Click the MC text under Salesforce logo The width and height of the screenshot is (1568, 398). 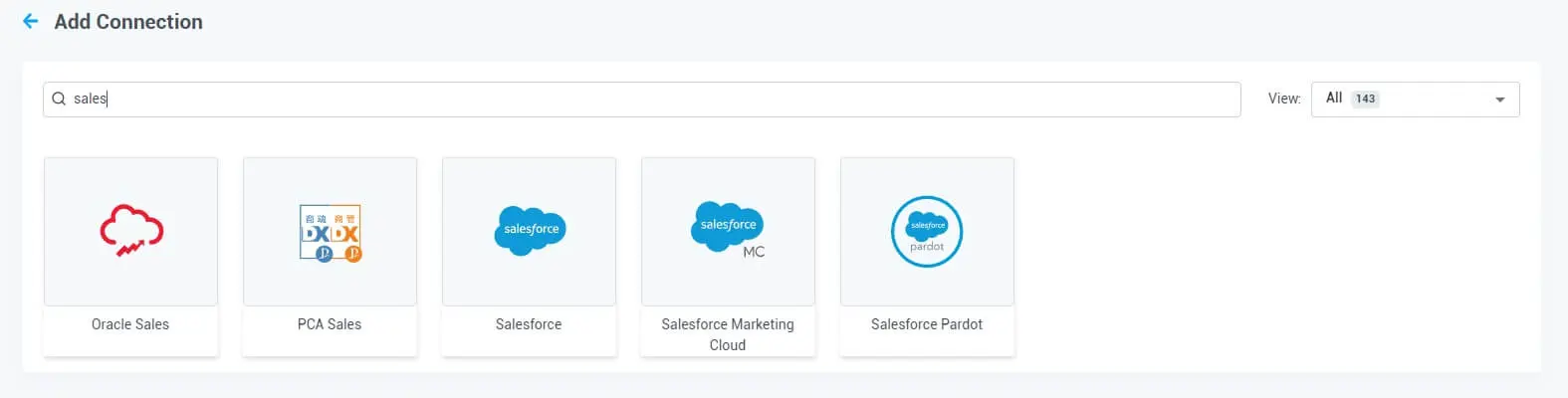coord(754,252)
